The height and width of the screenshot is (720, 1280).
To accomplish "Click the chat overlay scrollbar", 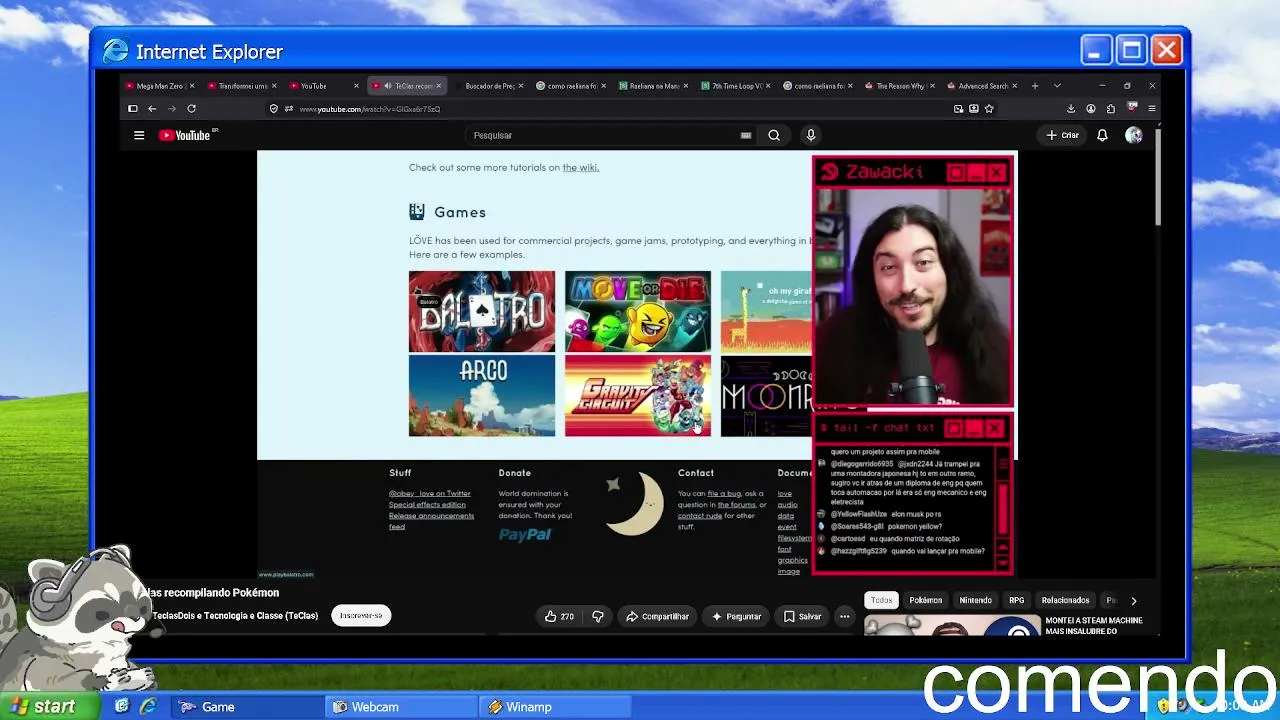I will pyautogui.click(x=1003, y=510).
